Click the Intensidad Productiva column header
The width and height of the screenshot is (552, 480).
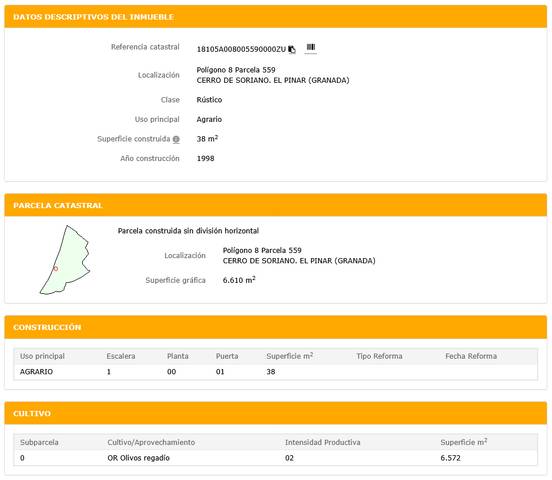[322, 442]
